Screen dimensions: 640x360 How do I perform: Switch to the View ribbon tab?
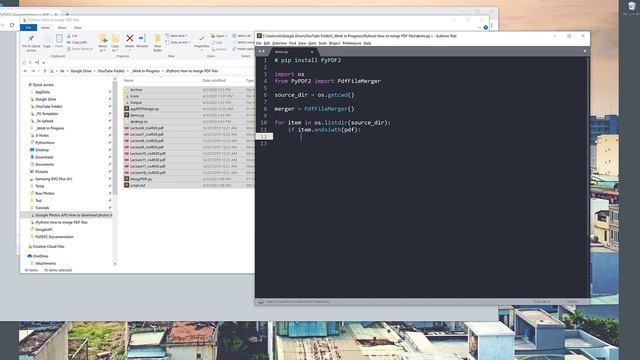point(77,27)
